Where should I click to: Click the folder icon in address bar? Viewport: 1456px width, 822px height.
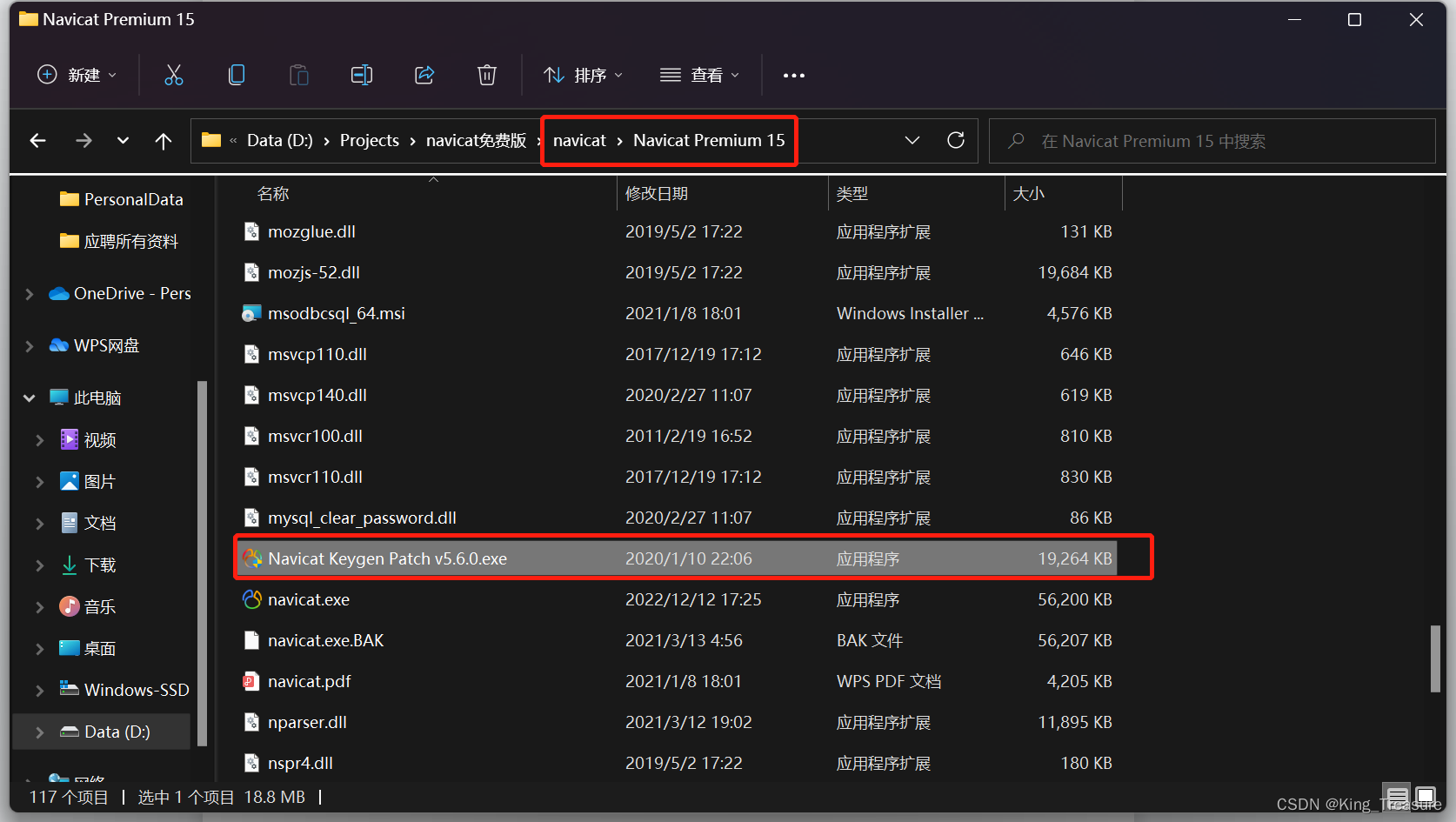[211, 140]
